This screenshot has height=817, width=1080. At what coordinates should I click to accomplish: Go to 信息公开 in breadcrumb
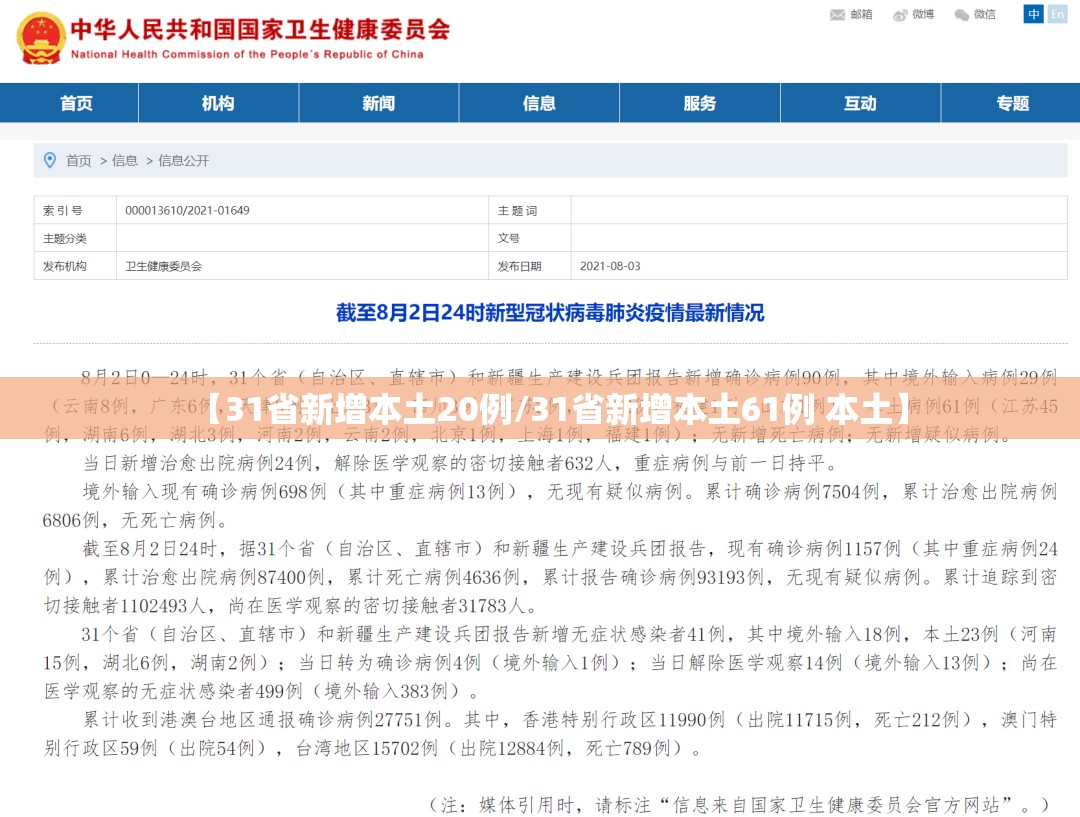click(x=183, y=161)
